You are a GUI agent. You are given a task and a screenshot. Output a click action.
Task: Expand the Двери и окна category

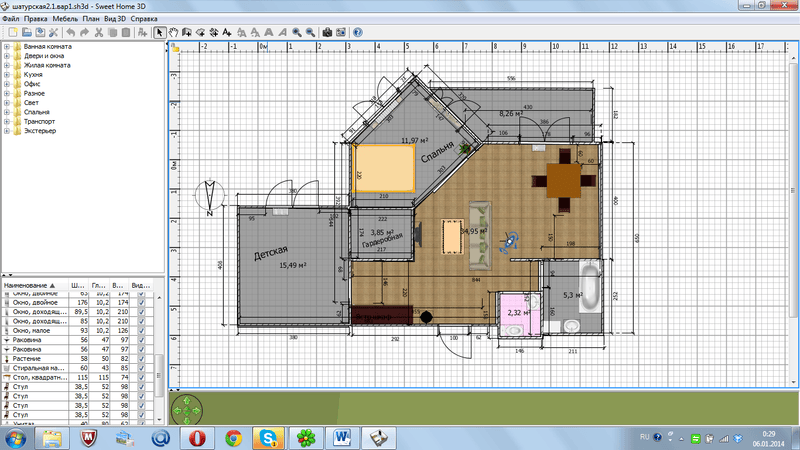tap(7, 56)
